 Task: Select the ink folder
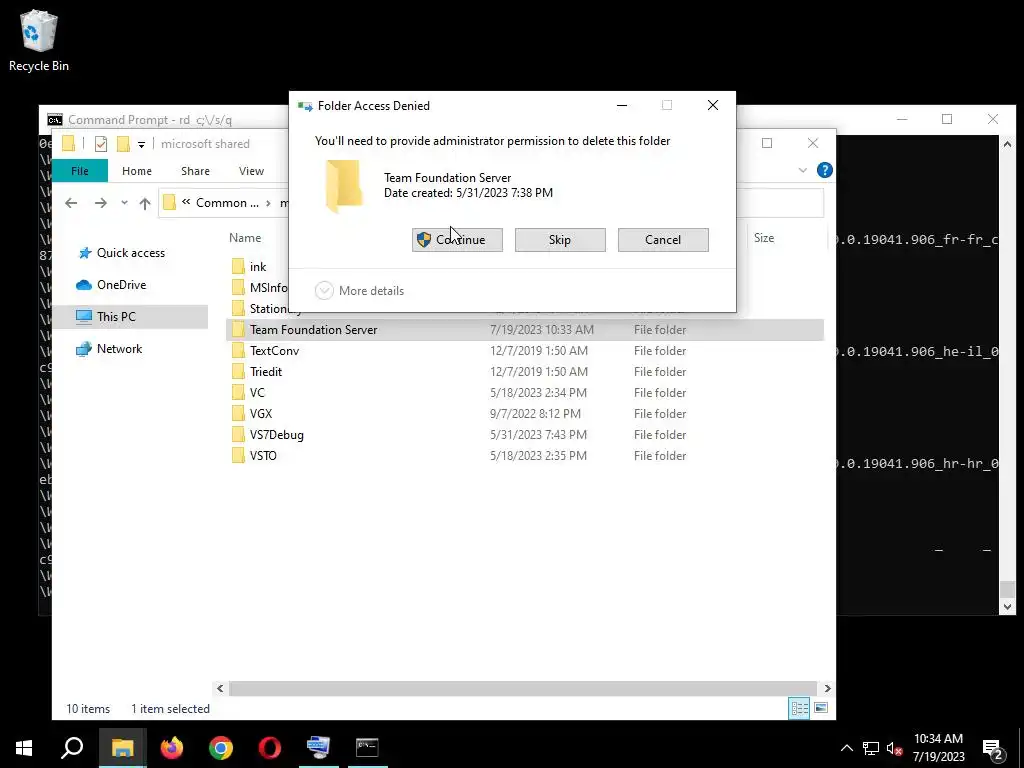tap(258, 266)
